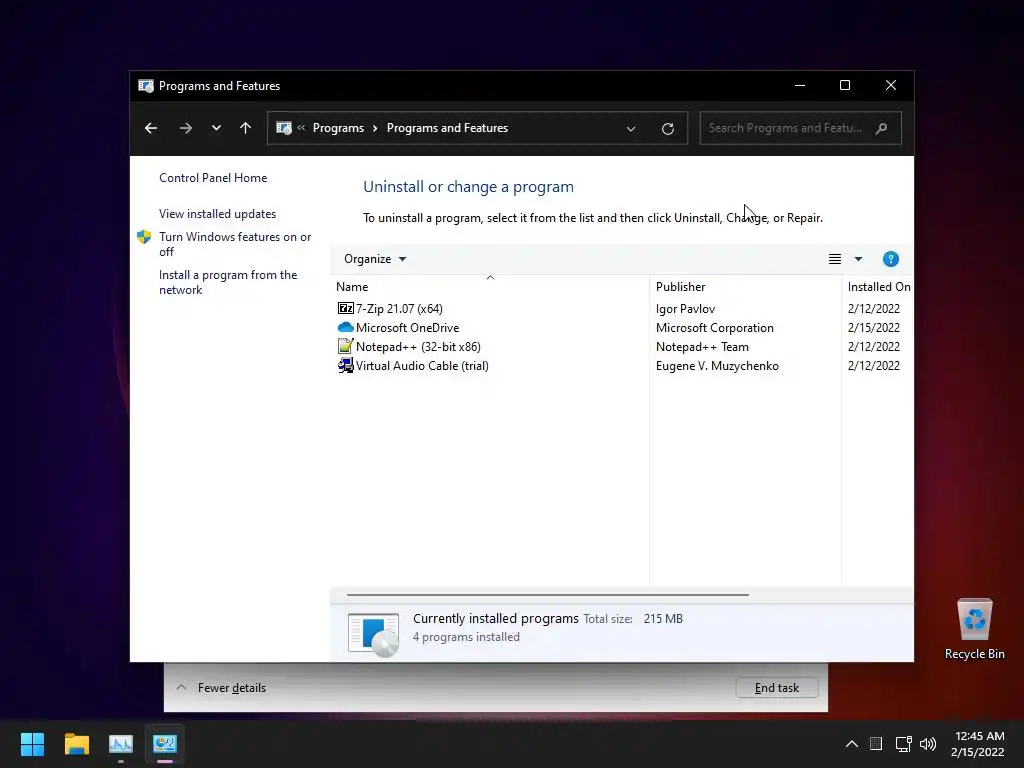Click the search magnifier icon
Viewport: 1024px width, 768px height.
882,128
